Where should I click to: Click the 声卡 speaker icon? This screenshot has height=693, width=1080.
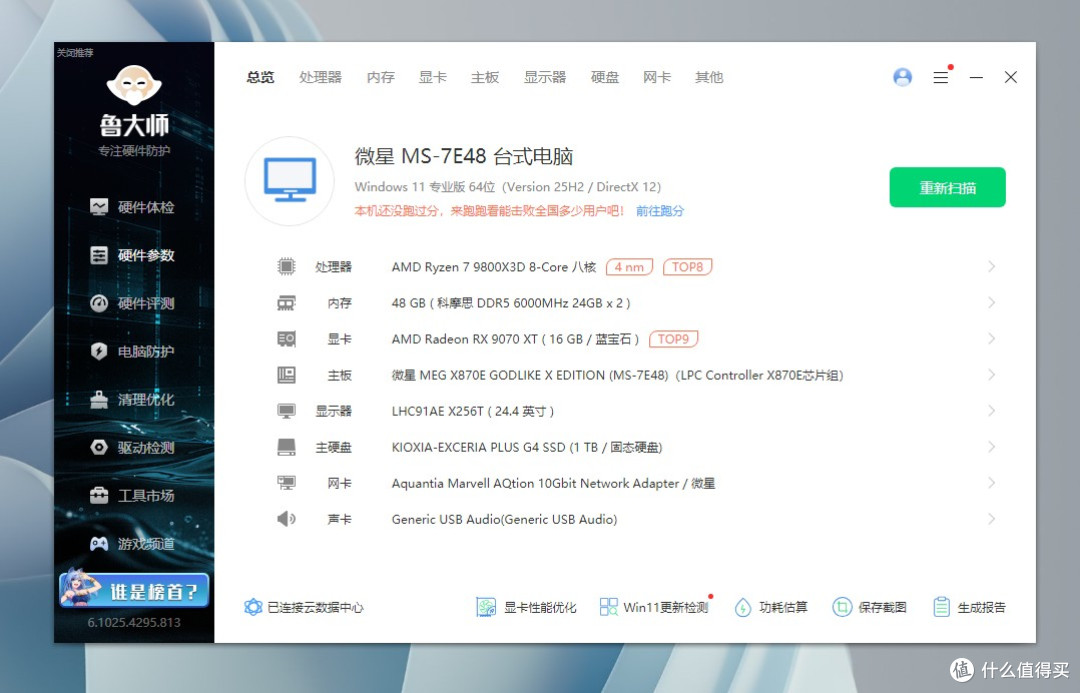(x=286, y=519)
